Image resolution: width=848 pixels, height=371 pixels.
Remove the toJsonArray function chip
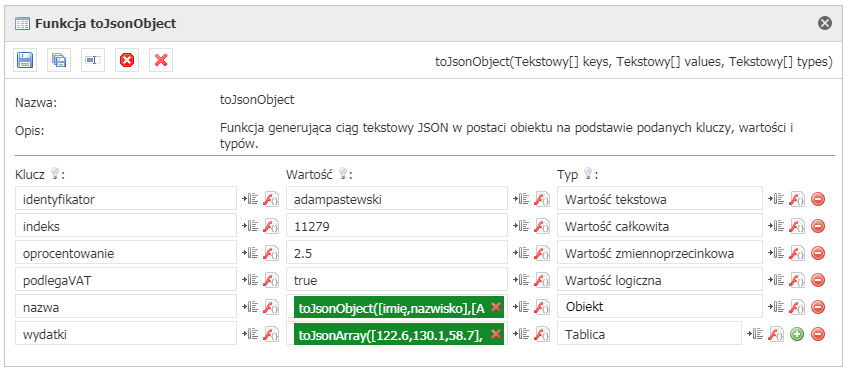click(495, 334)
